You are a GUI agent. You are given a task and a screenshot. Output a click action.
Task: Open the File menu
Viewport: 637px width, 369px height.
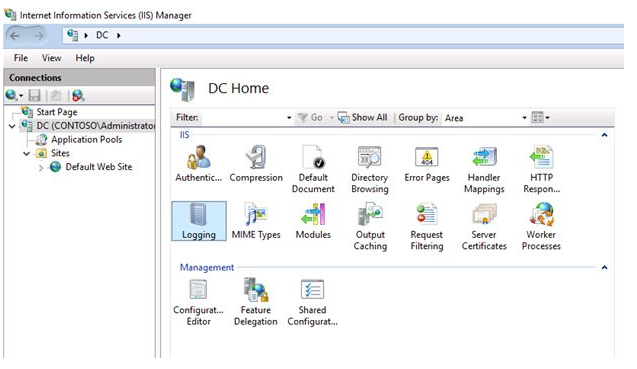(21, 58)
